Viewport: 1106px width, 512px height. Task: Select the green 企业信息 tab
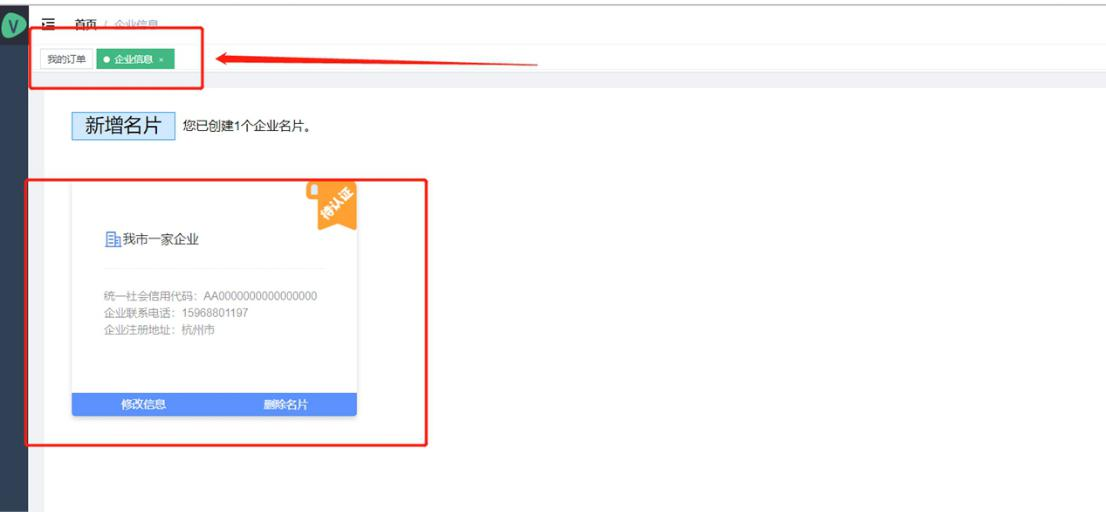point(135,59)
